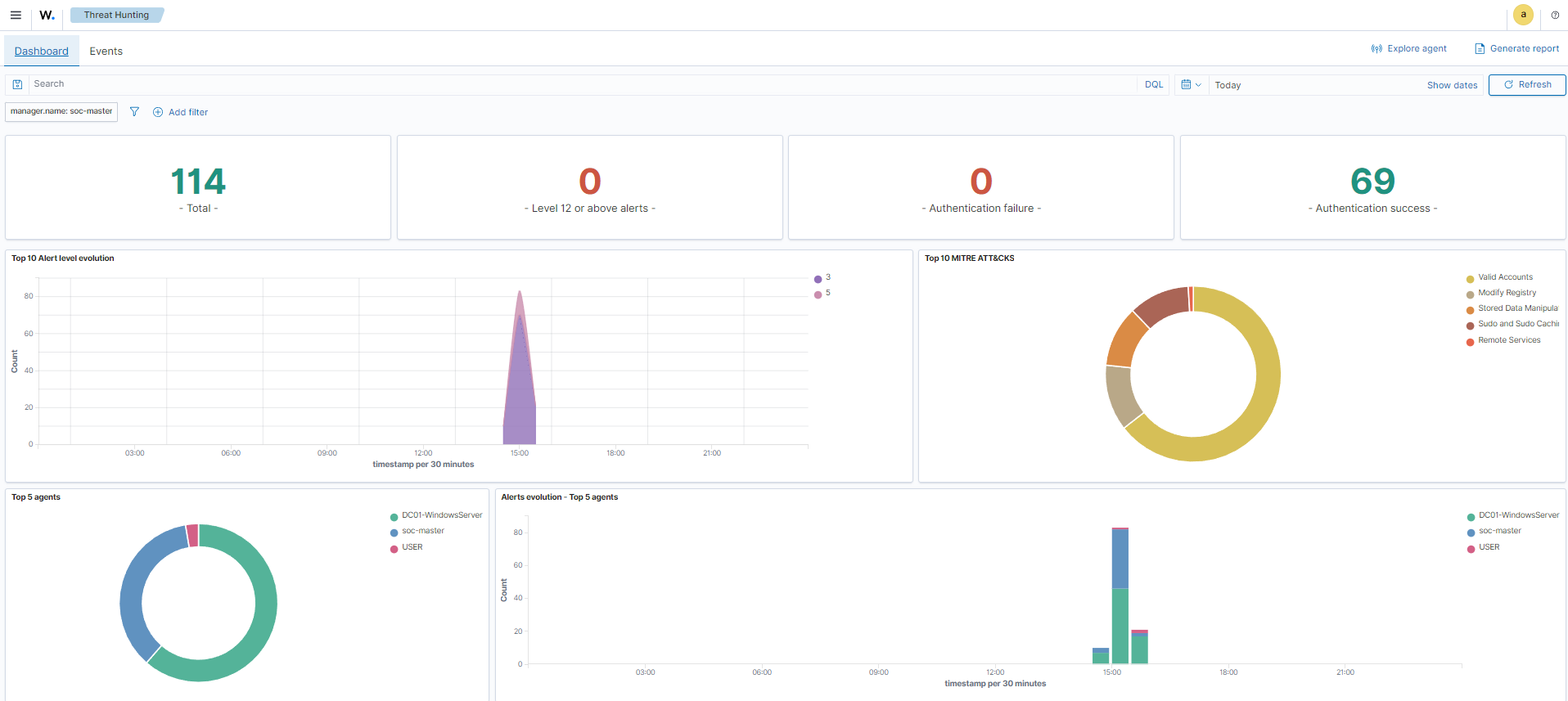Open the help icon in header
The image size is (1568, 701).
1555,15
